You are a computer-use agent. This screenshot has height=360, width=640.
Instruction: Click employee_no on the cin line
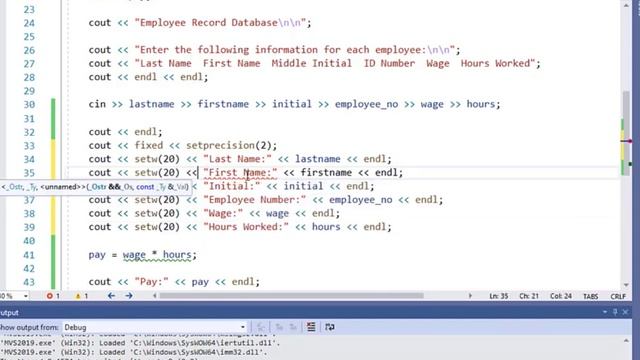pyautogui.click(x=366, y=104)
